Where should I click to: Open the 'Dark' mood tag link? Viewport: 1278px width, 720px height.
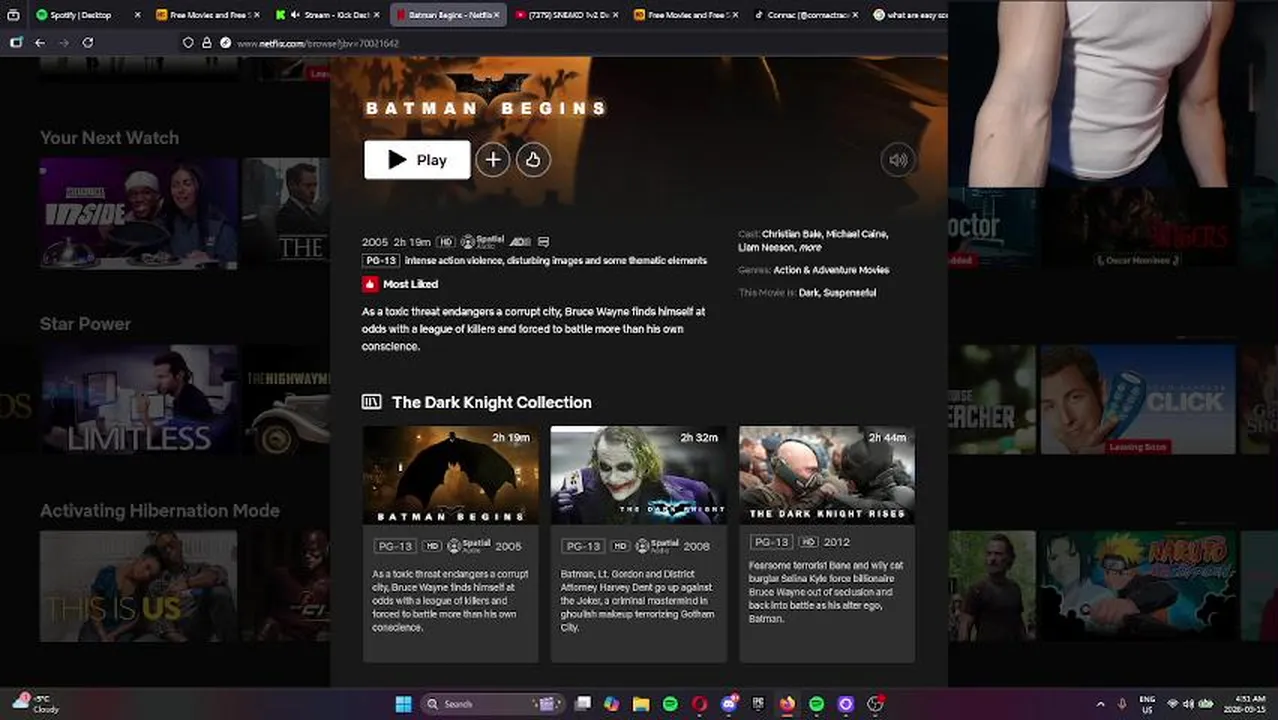[x=809, y=293]
